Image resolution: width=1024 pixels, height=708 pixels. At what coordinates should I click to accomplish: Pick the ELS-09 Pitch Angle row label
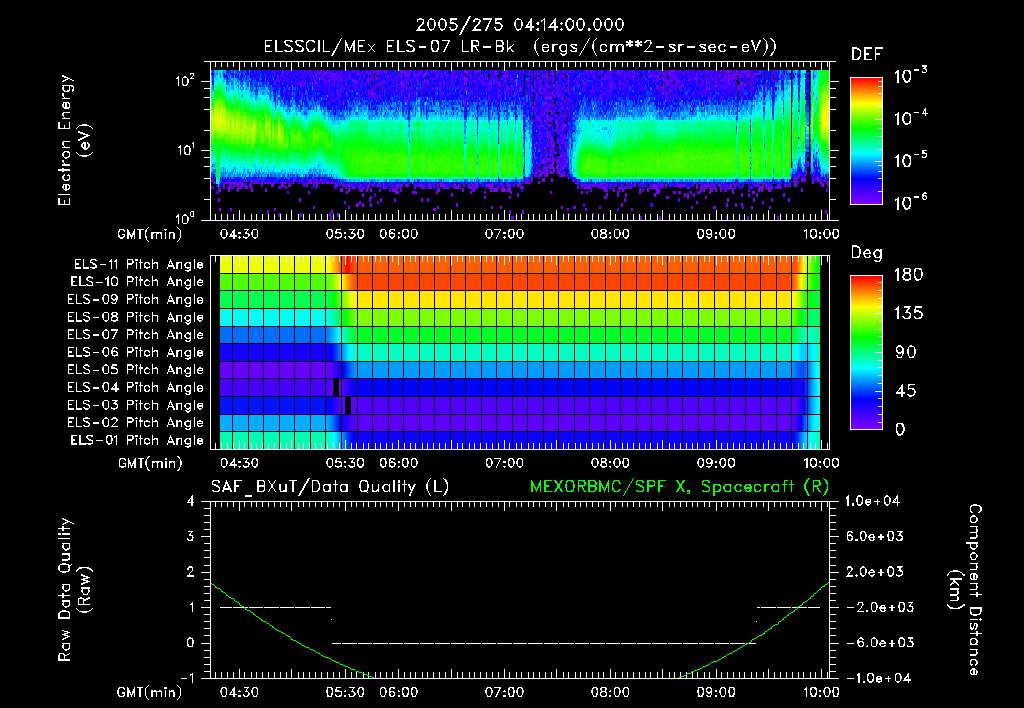click(x=138, y=300)
